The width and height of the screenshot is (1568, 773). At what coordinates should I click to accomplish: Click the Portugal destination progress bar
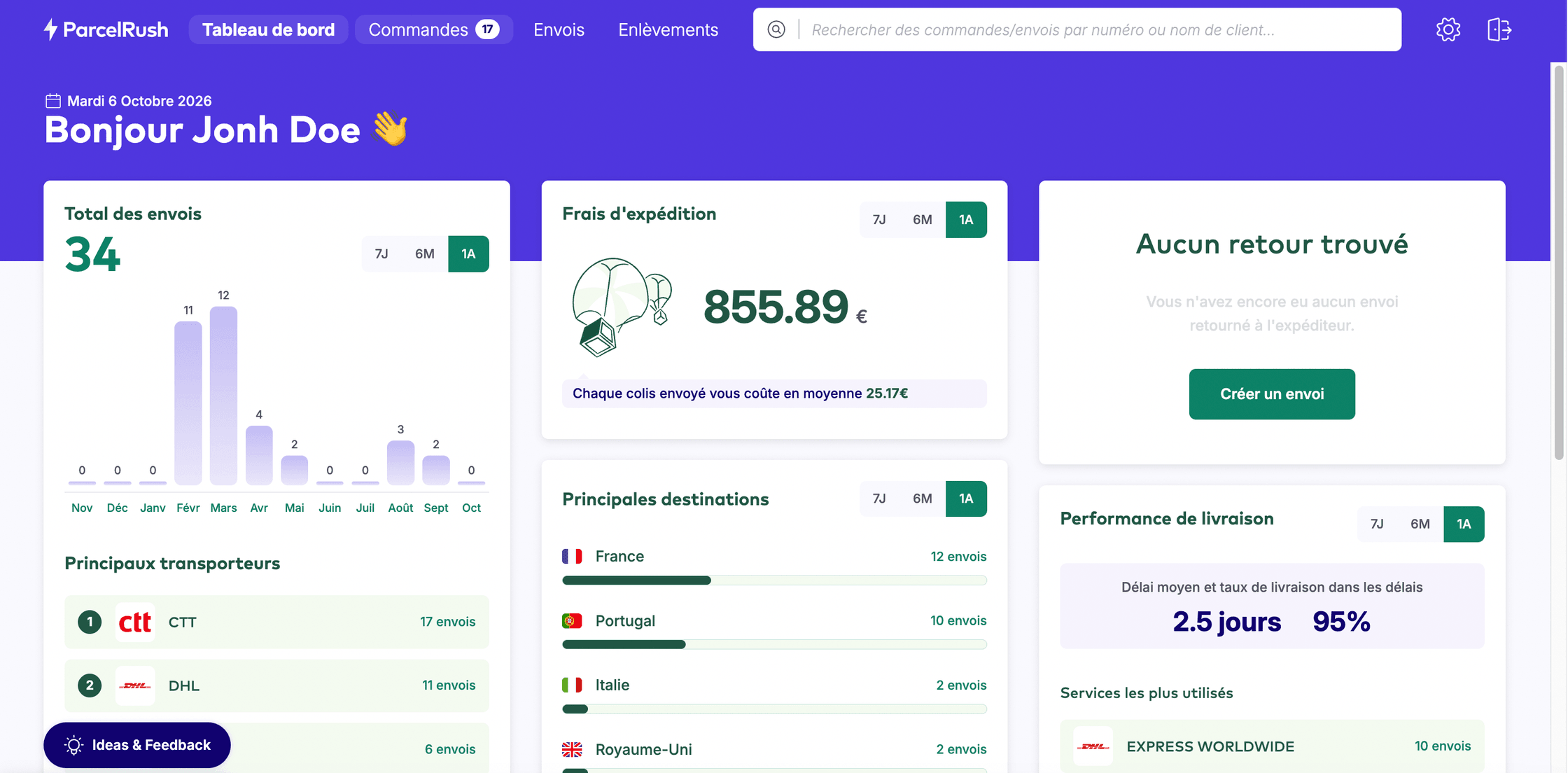tap(774, 644)
